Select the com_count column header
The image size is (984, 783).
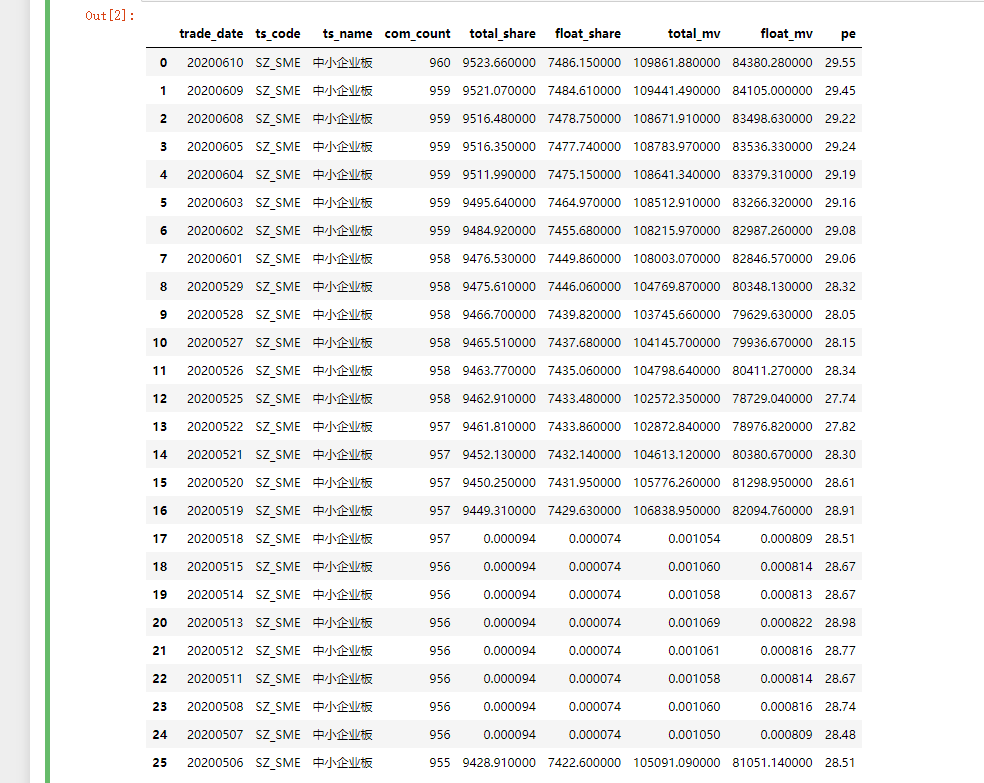point(417,33)
